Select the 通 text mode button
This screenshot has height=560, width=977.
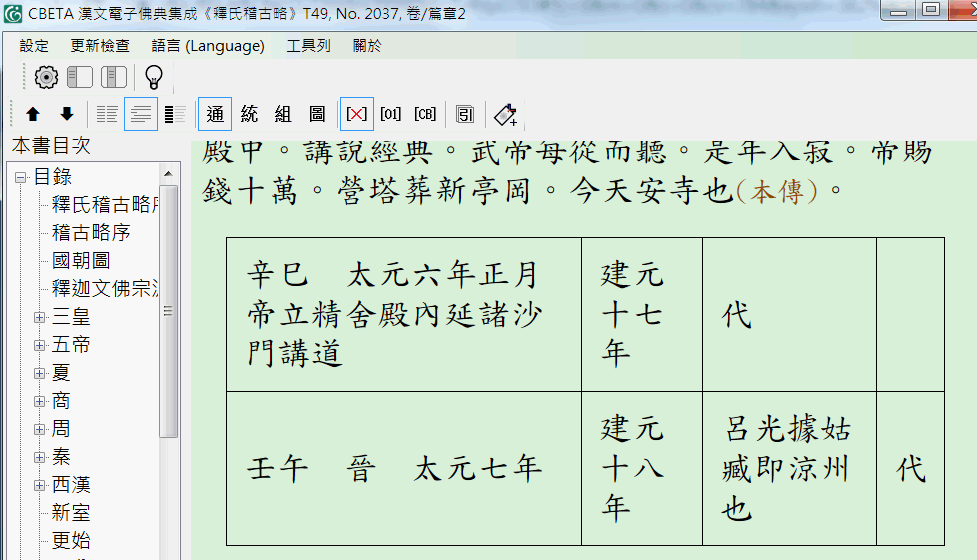point(214,115)
